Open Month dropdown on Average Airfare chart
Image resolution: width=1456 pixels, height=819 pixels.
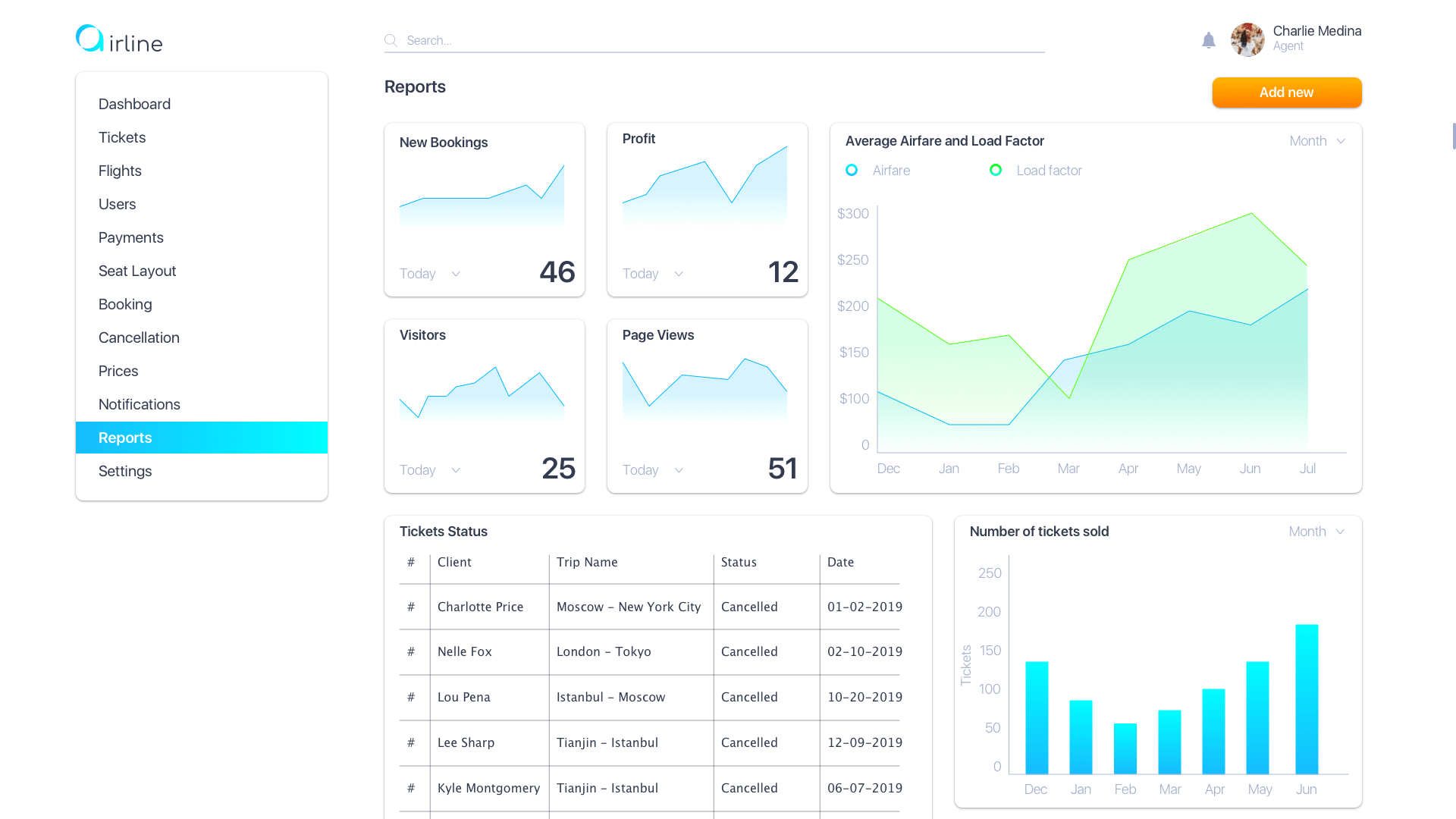(1317, 141)
